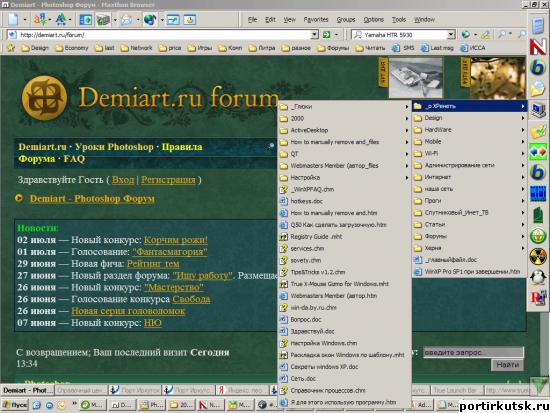Expand the Yamaha HTR 5930 search box dropdown
This screenshot has width=550, height=413.
click(451, 34)
